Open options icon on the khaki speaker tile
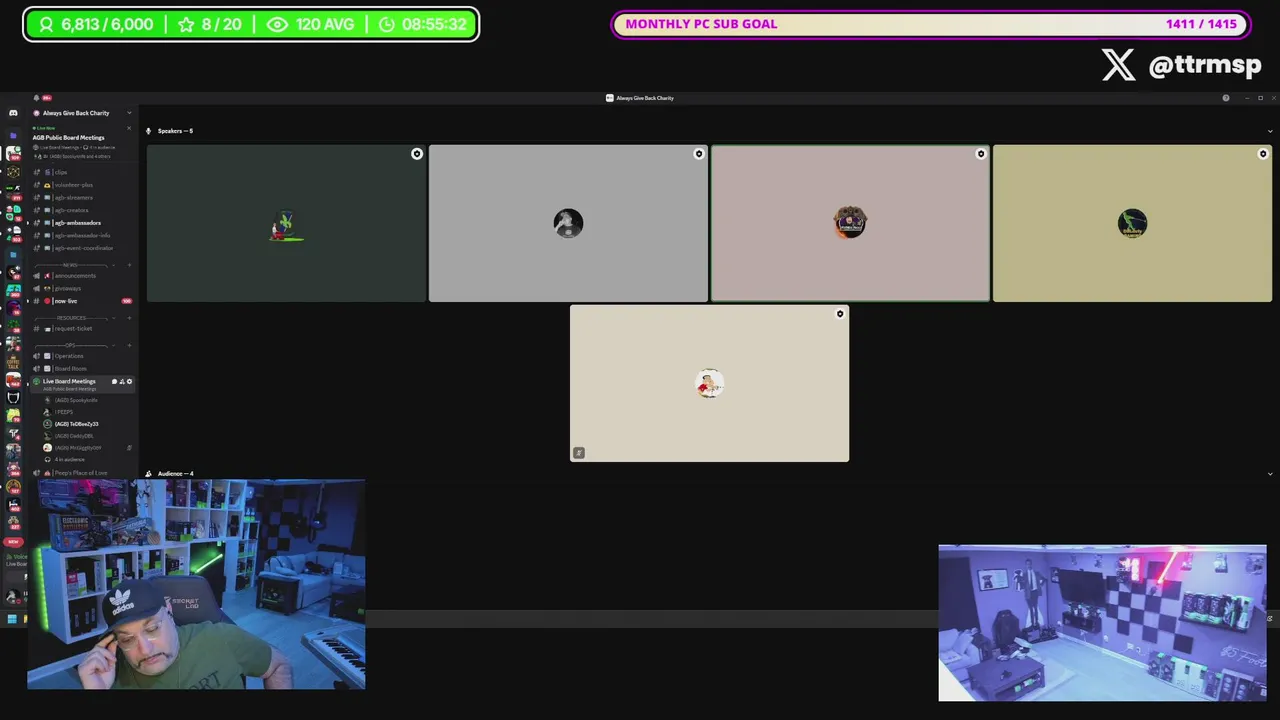 click(1263, 154)
